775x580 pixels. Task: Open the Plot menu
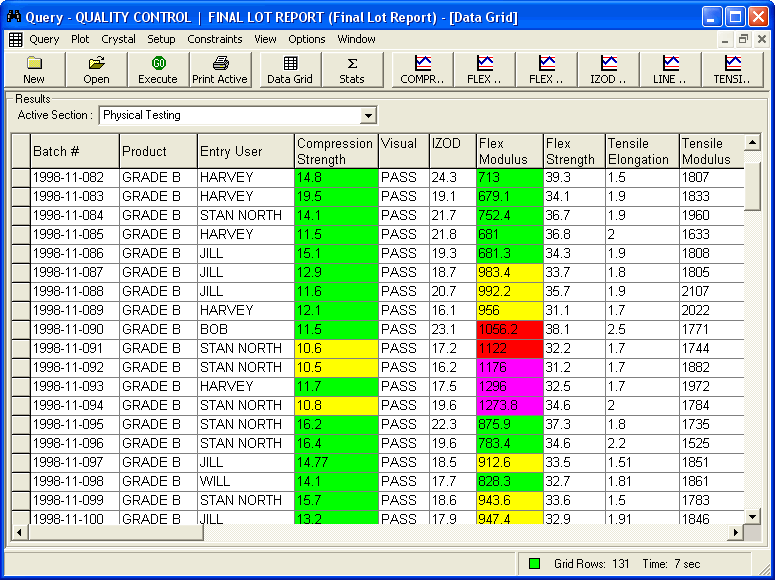(80, 39)
